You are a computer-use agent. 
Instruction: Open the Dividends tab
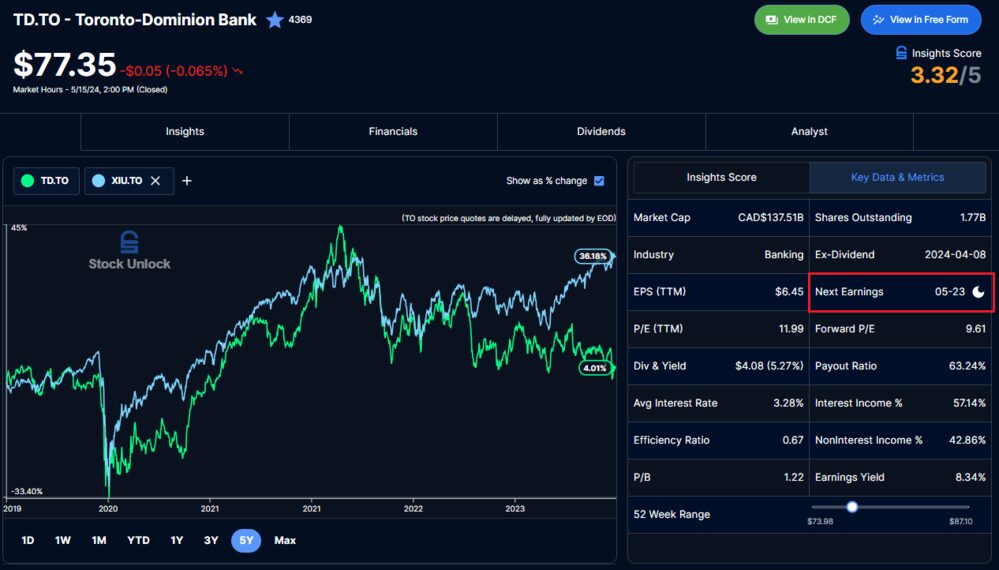point(601,132)
